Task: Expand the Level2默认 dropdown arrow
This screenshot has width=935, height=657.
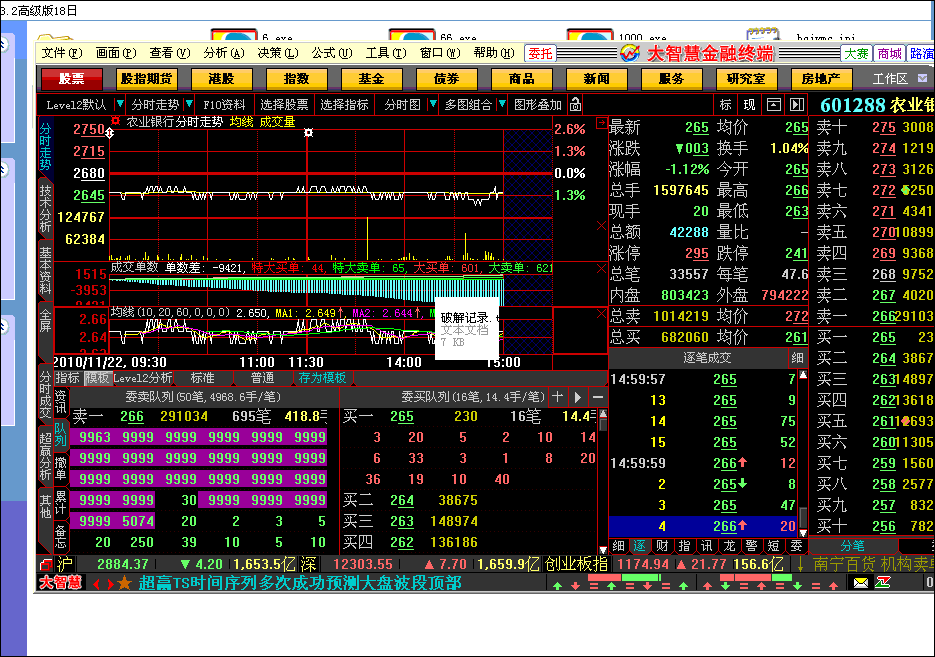Action: click(120, 104)
